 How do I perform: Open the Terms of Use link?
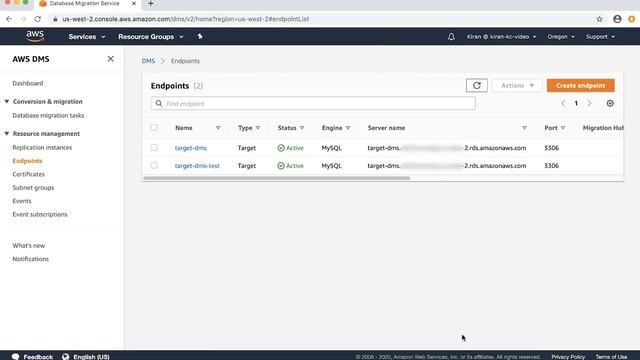611,357
